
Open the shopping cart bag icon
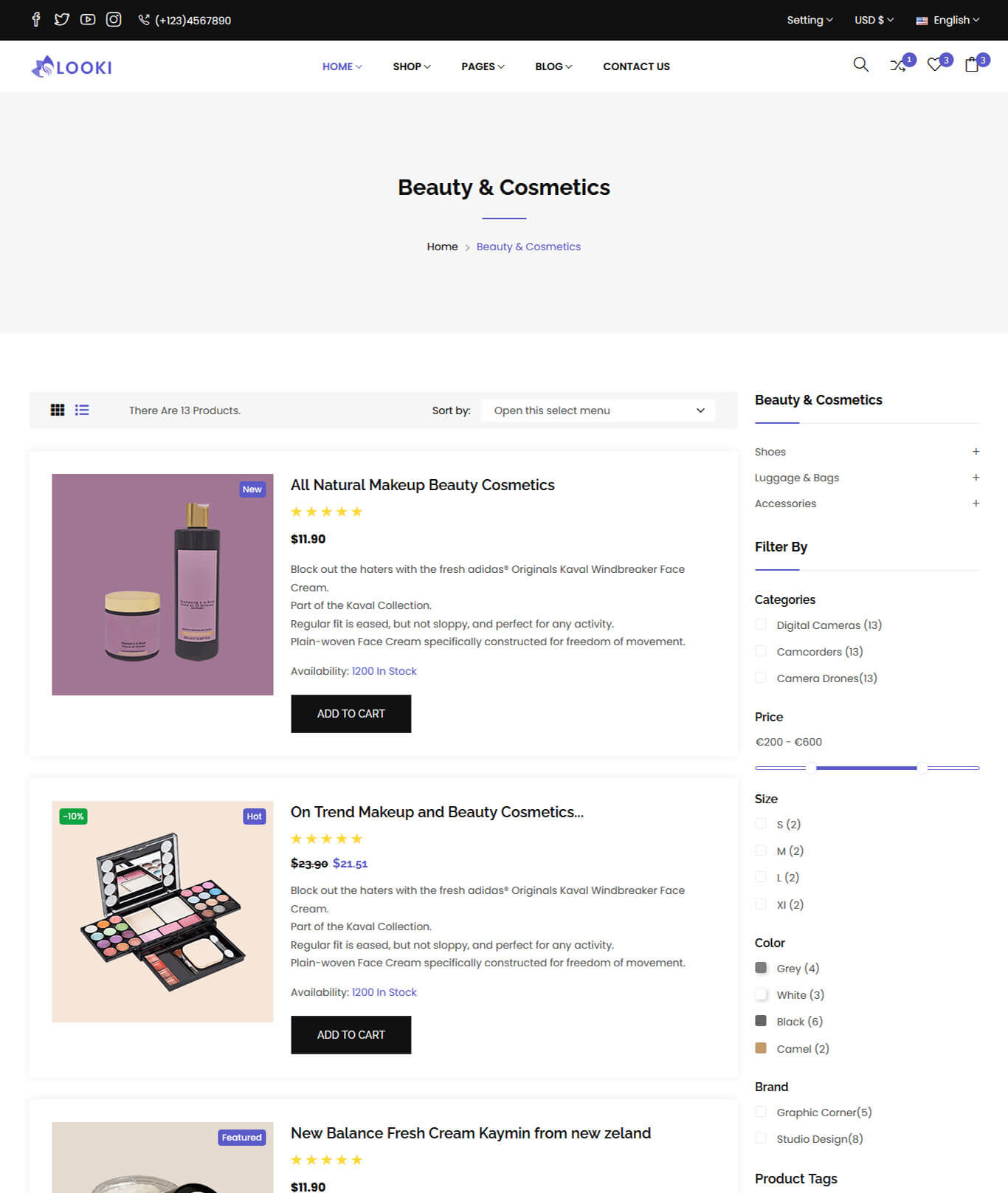pos(972,65)
